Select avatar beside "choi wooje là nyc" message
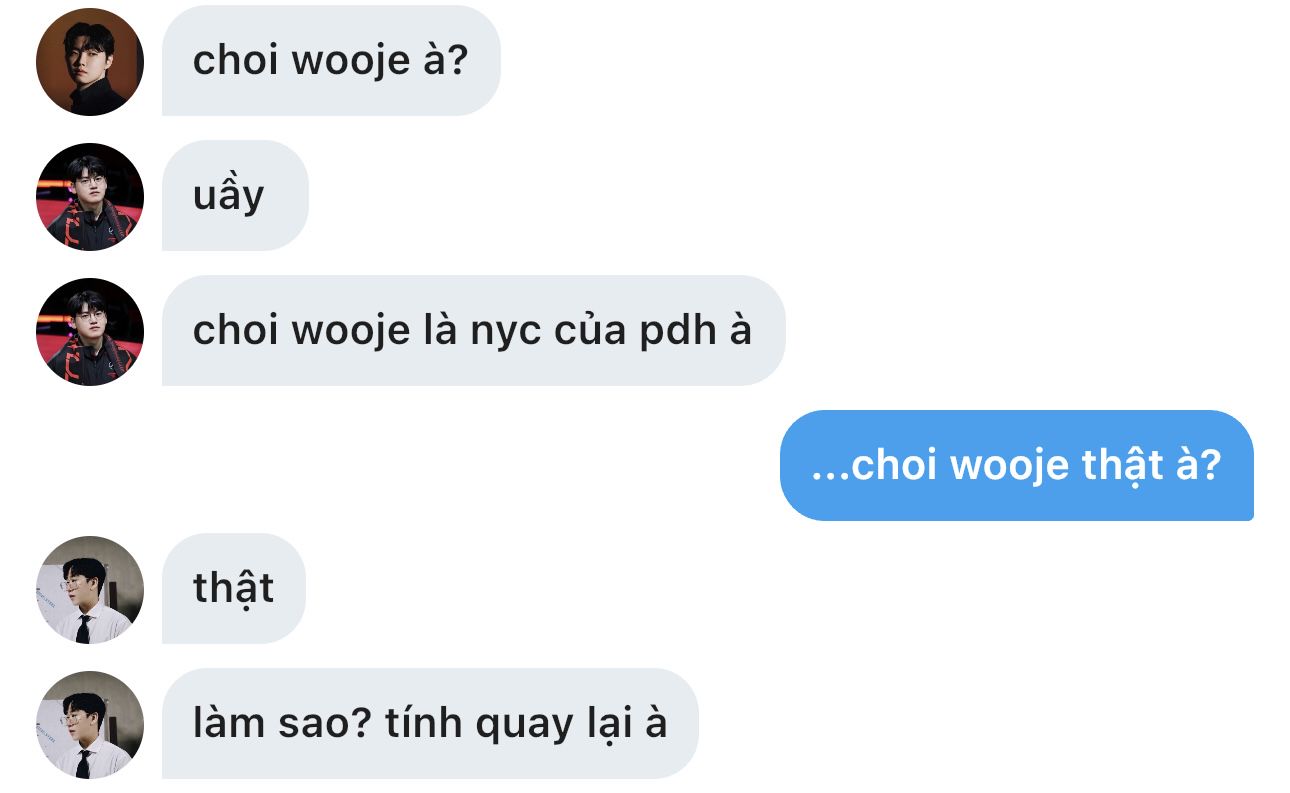Image resolution: width=1290 pixels, height=793 pixels. coord(90,331)
